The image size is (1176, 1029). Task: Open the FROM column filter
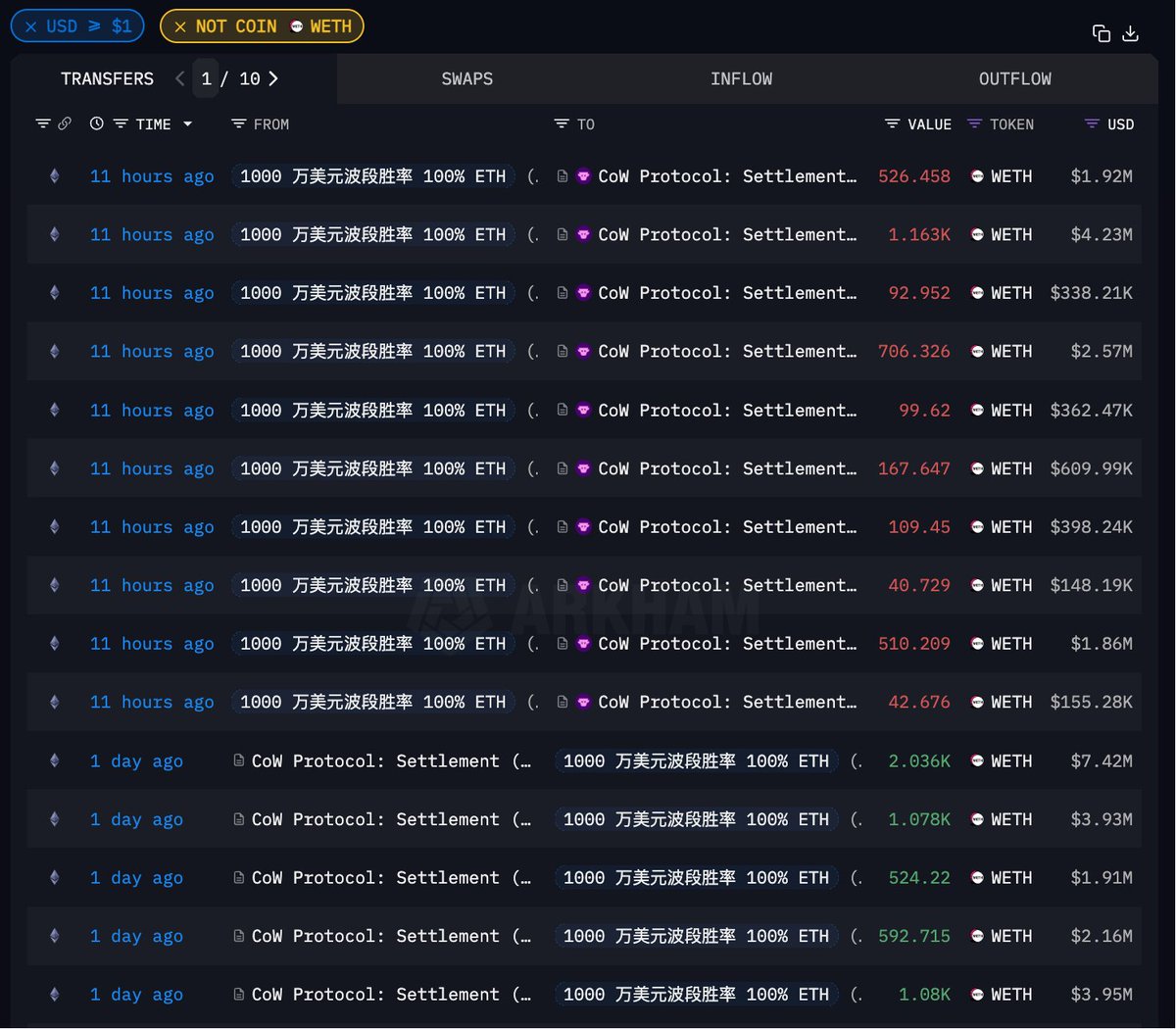click(238, 124)
